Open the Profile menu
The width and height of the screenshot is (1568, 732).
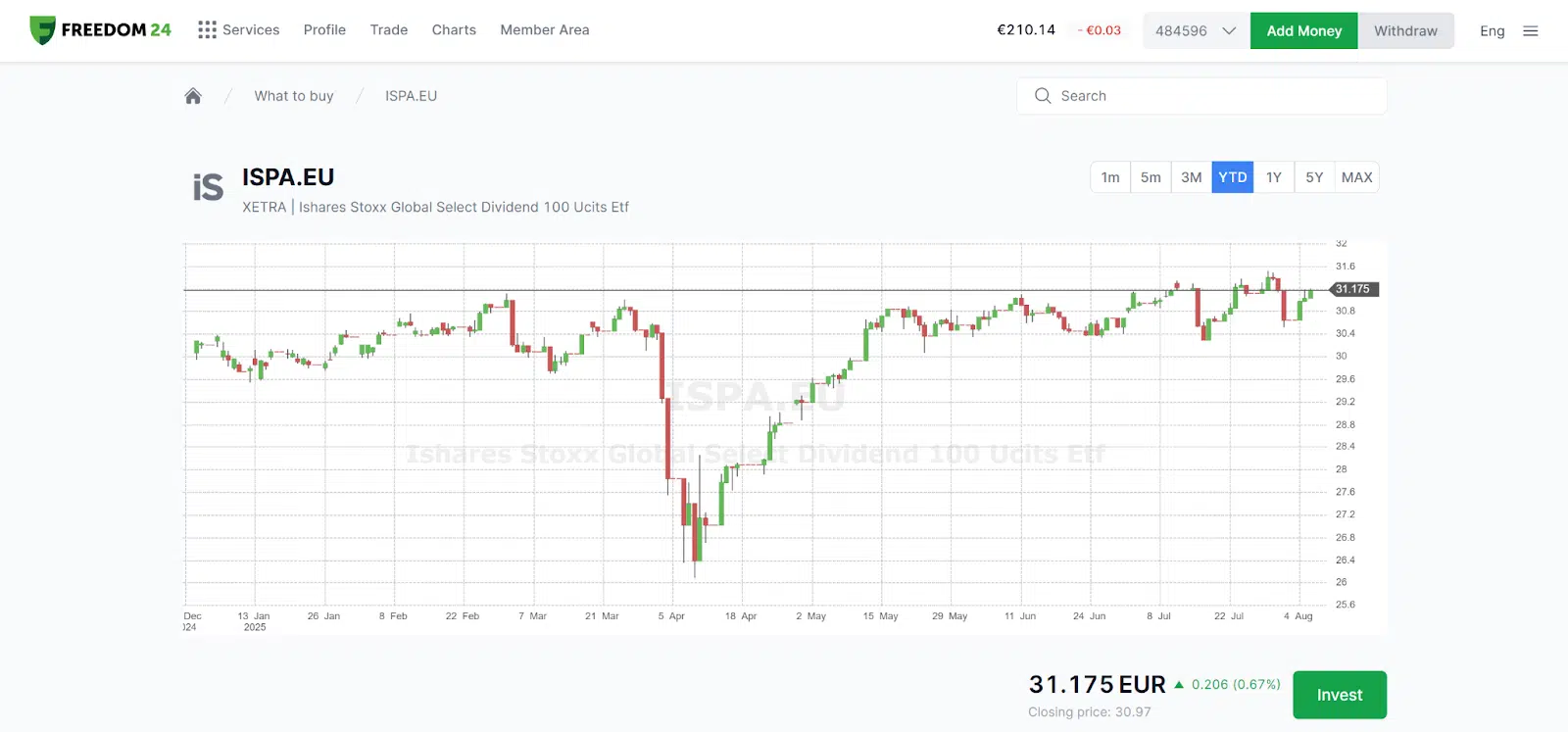coord(324,30)
